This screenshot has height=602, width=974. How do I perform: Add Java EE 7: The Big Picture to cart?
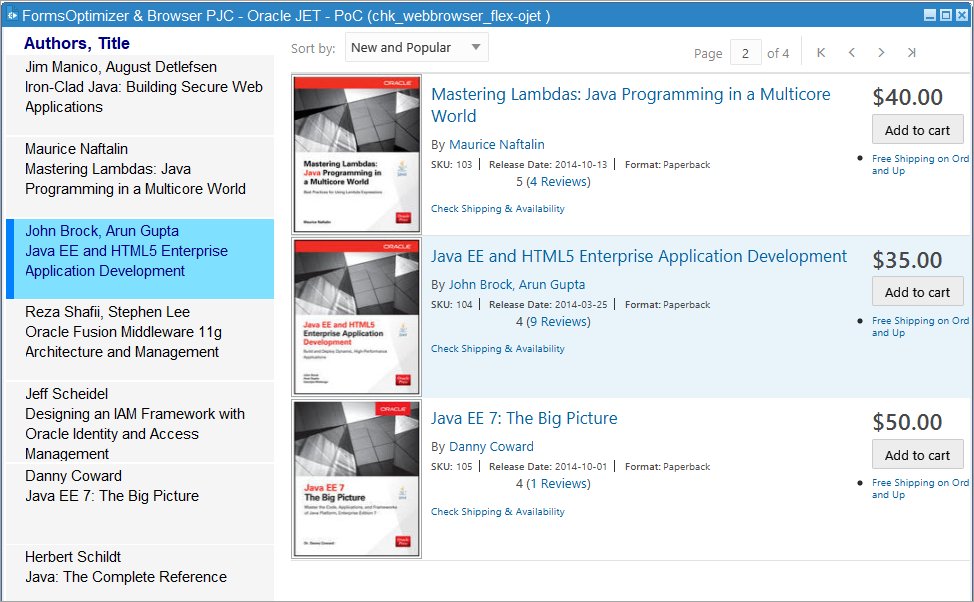click(917, 455)
